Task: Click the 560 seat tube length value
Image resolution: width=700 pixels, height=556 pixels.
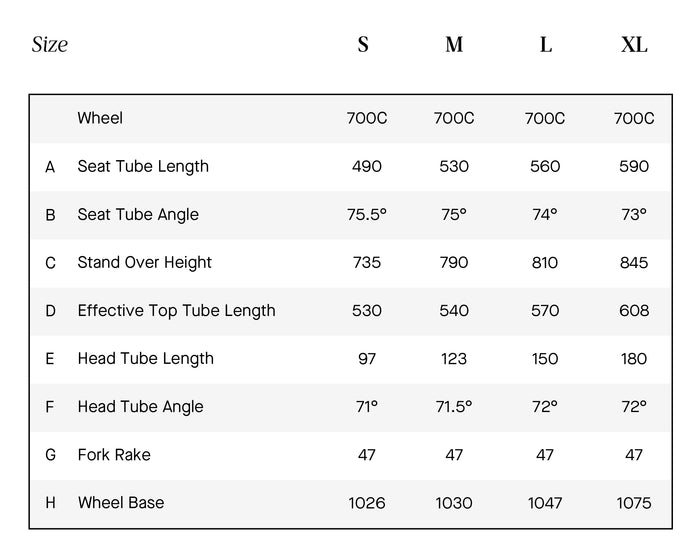Action: click(x=545, y=166)
